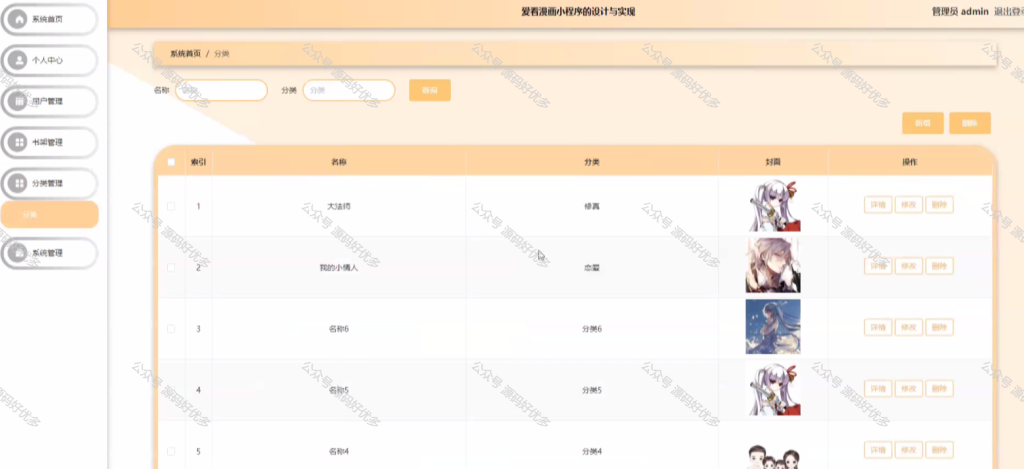Click the page title 爱看漫画小程序的设计与实现
Image resolution: width=1024 pixels, height=469 pixels.
click(578, 12)
